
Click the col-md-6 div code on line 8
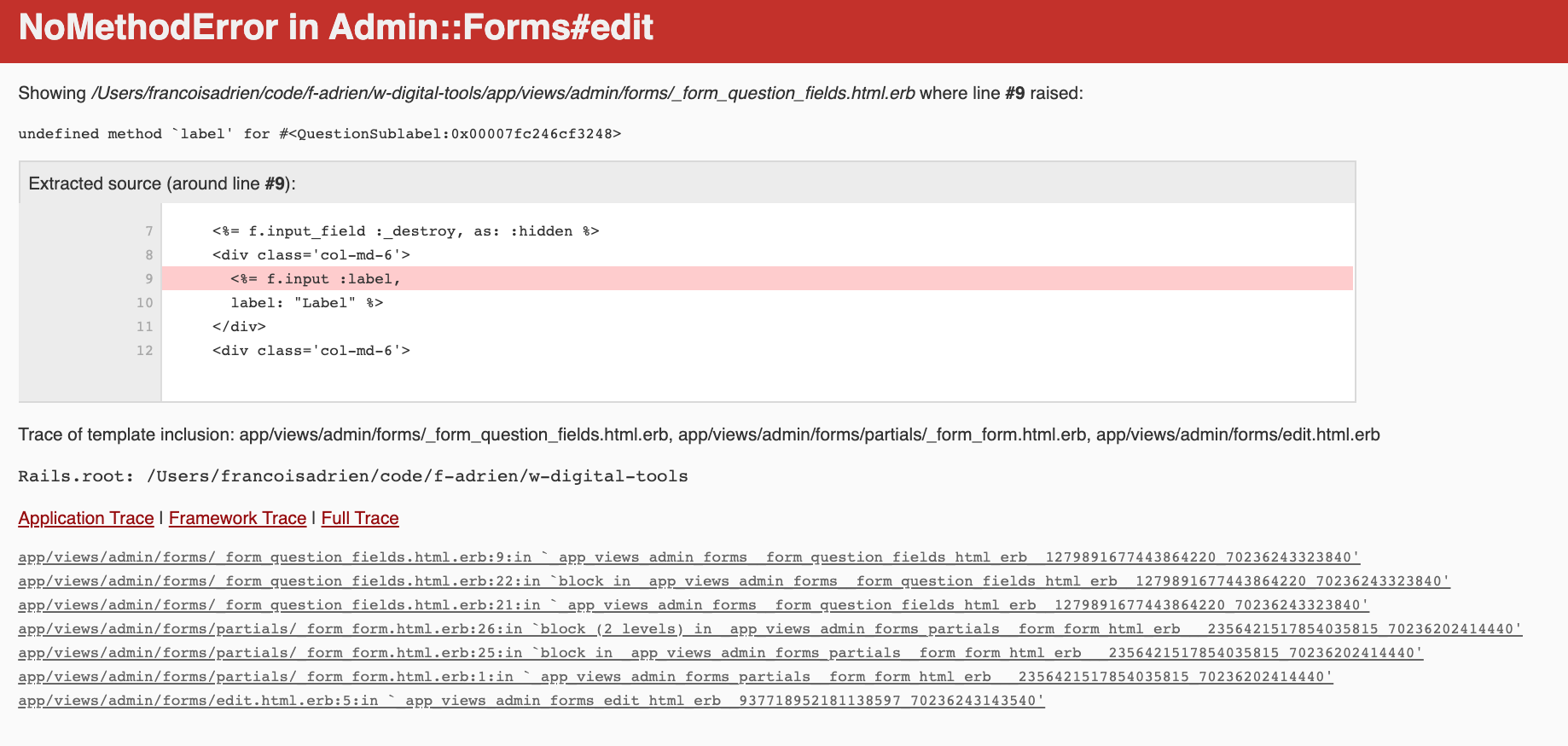[310, 254]
